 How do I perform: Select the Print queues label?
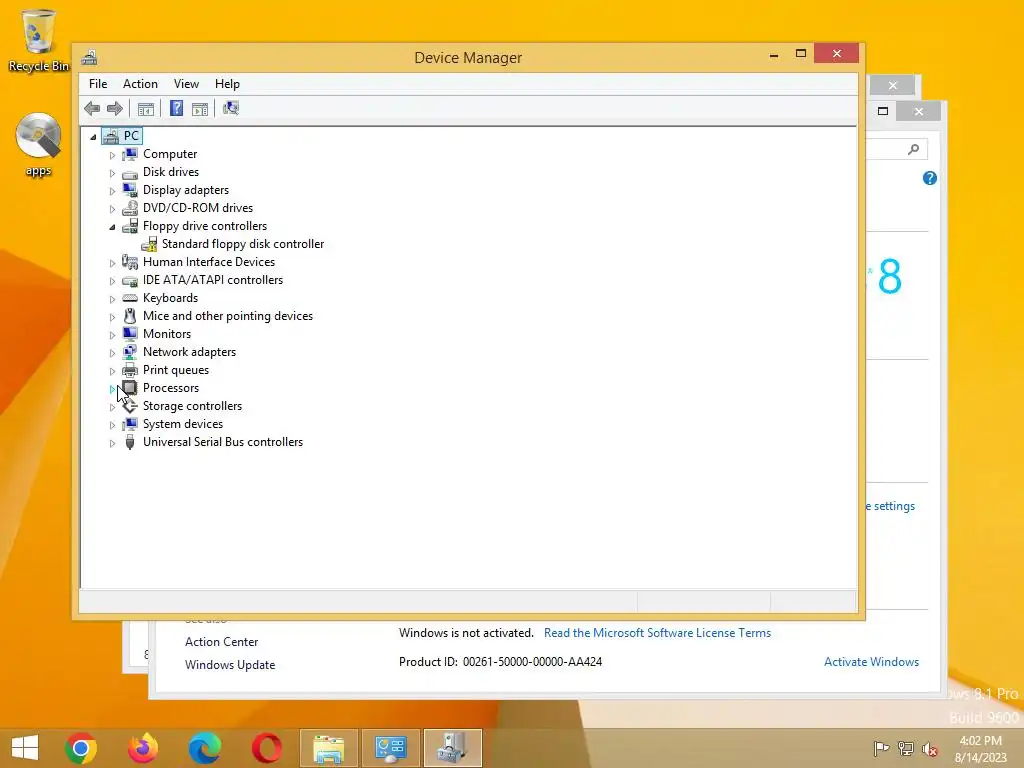(x=176, y=370)
